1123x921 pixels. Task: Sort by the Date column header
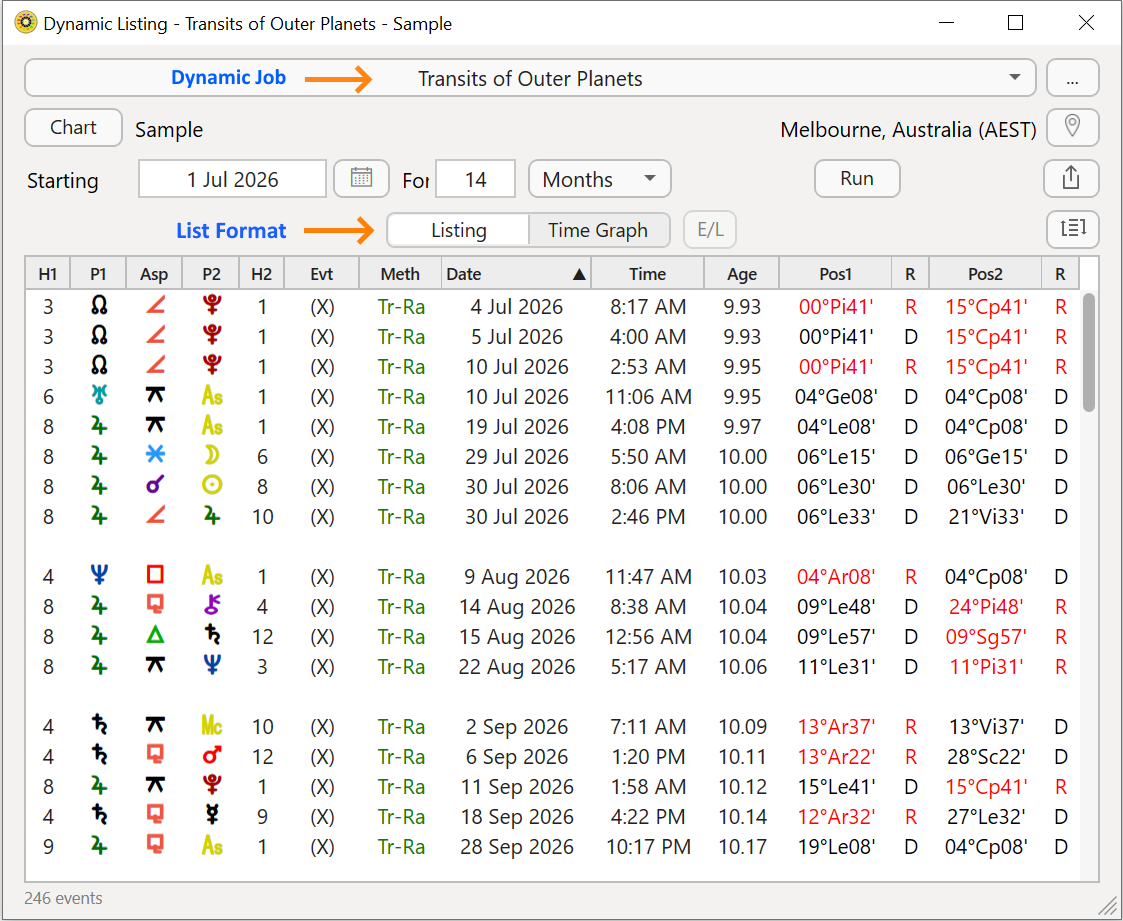pos(516,274)
